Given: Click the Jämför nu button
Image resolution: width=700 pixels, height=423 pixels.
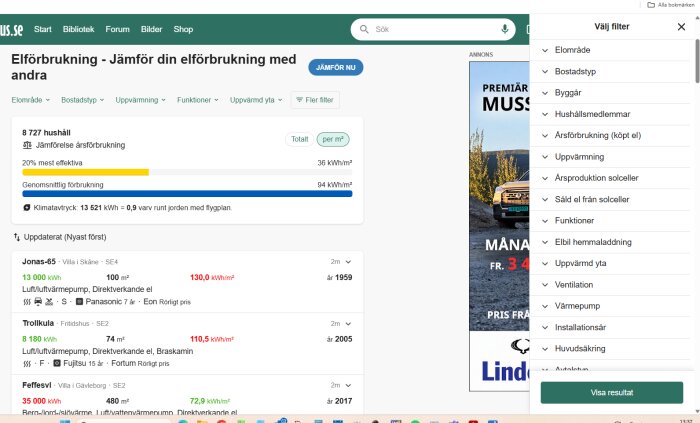Looking at the screenshot, I should (x=336, y=67).
